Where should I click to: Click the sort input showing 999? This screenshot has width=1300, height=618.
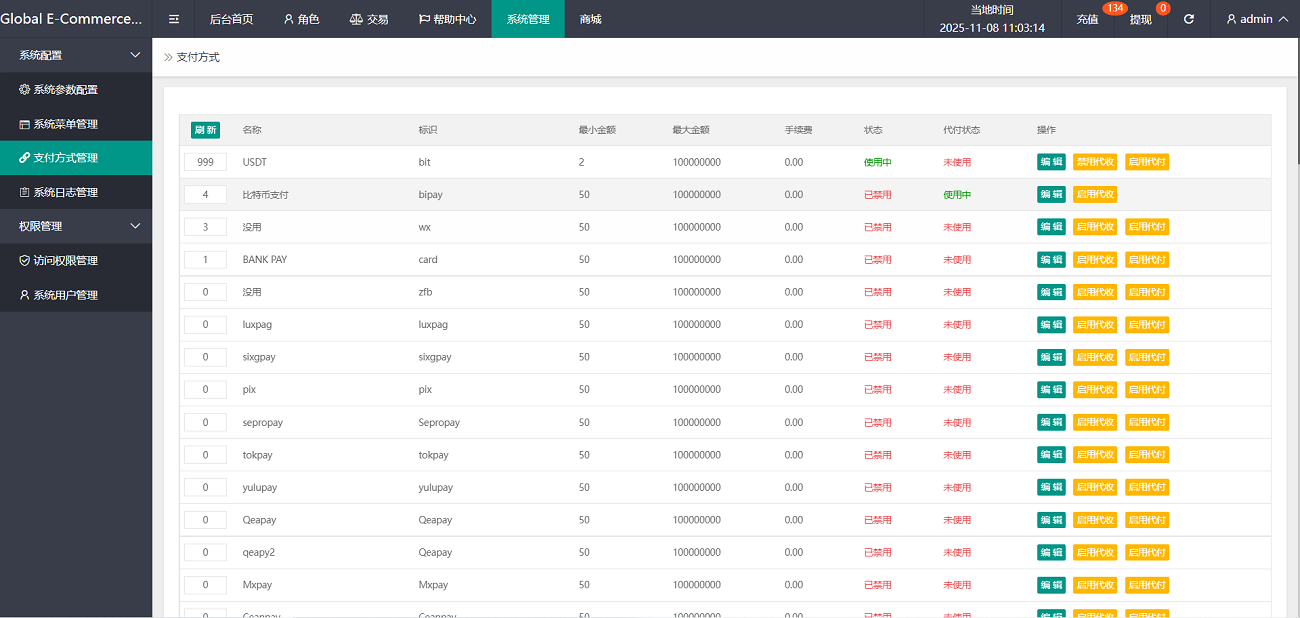coord(205,162)
